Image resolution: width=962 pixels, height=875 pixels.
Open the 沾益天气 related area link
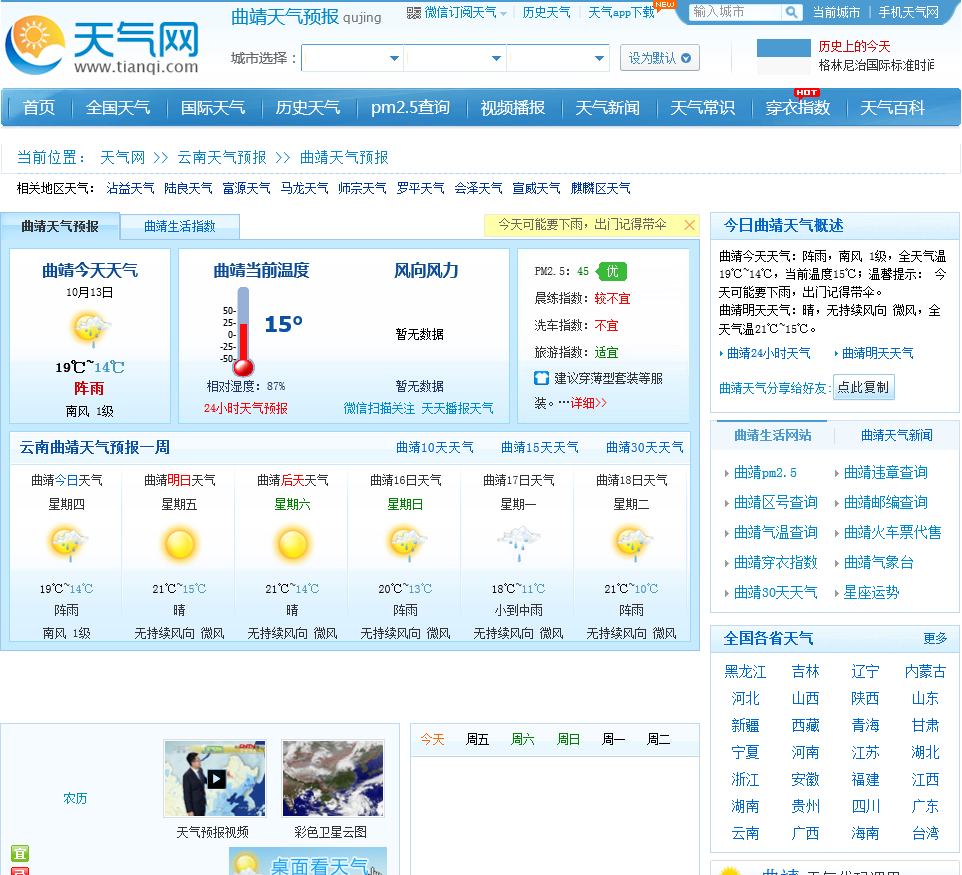click(130, 188)
